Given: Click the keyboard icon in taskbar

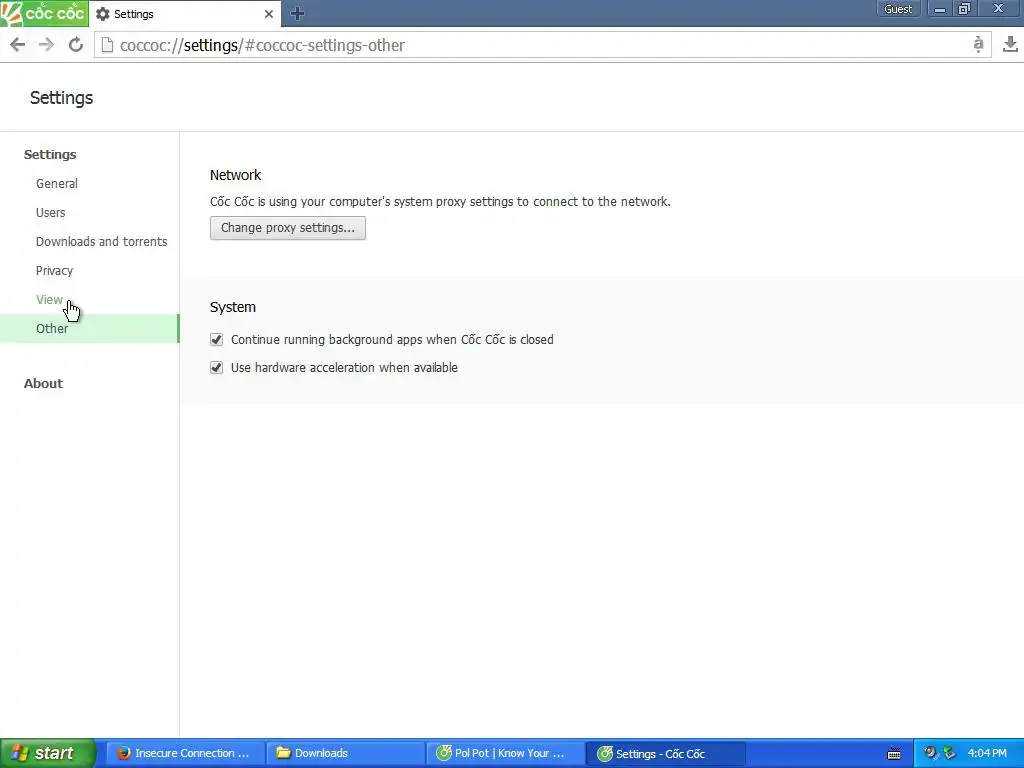Looking at the screenshot, I should pyautogui.click(x=894, y=754).
